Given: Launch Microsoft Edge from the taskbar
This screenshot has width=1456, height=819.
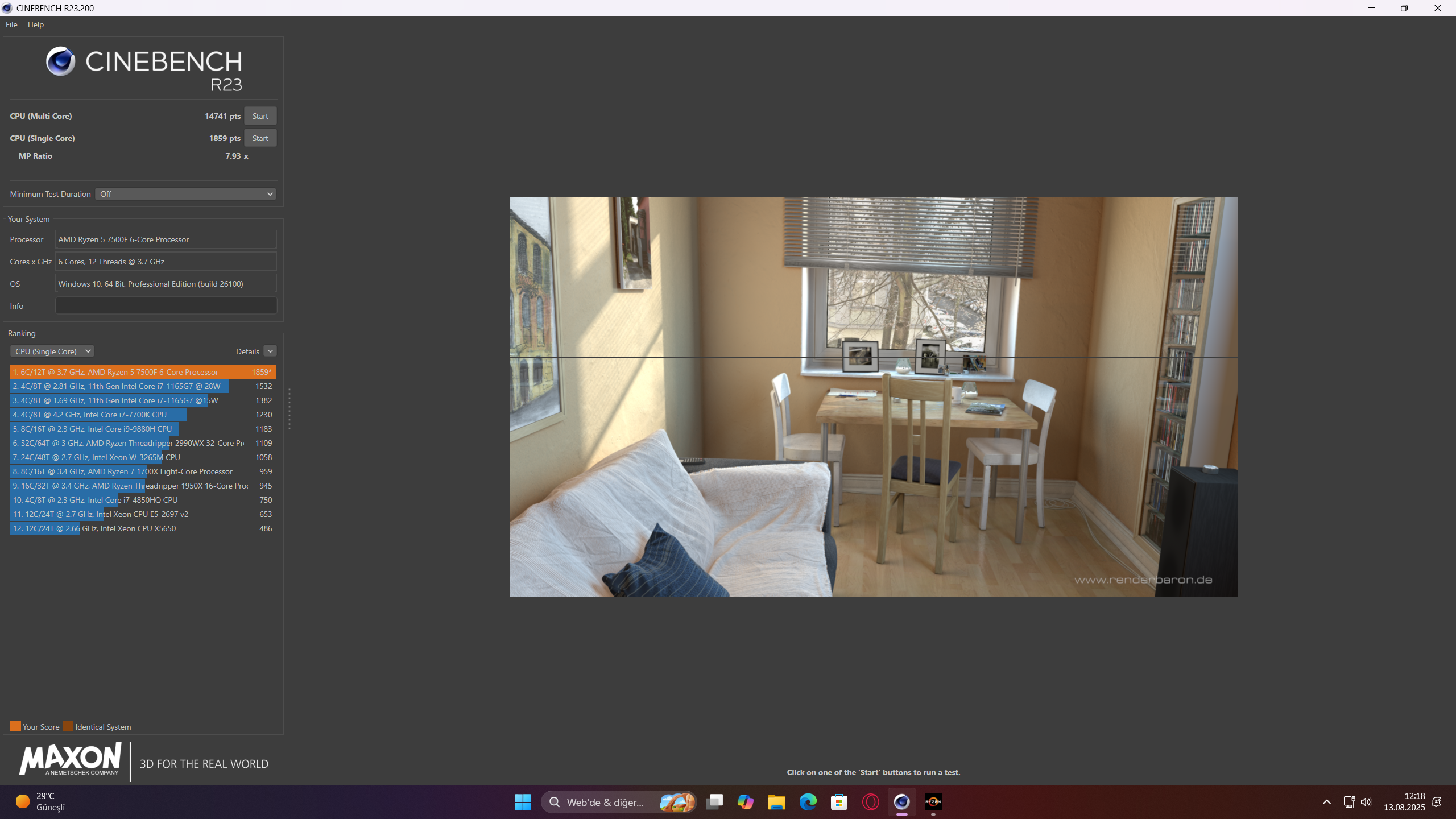Looking at the screenshot, I should coord(808,802).
